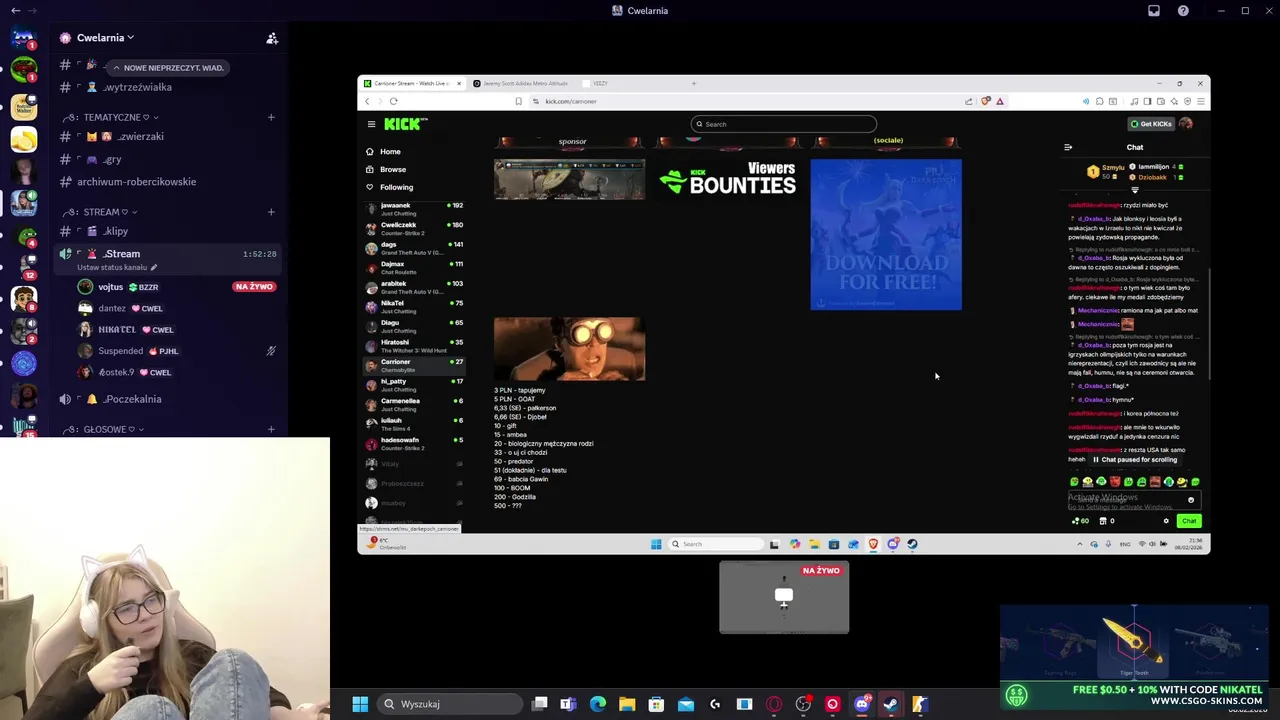Image resolution: width=1280 pixels, height=720 pixels.
Task: Click the Kick search field
Action: [784, 124]
